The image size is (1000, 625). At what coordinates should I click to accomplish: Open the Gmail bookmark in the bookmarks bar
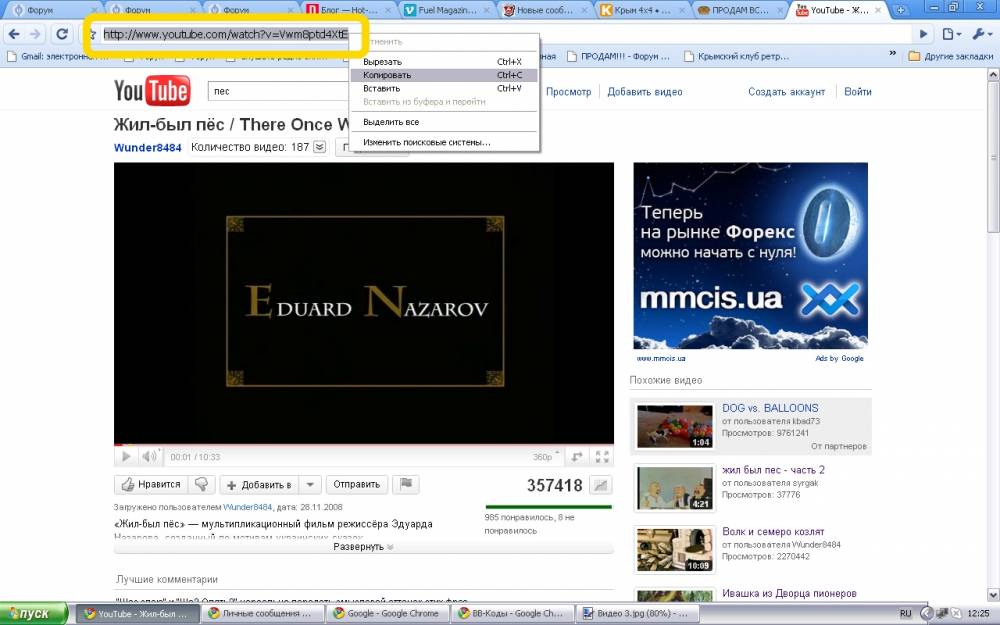click(58, 57)
